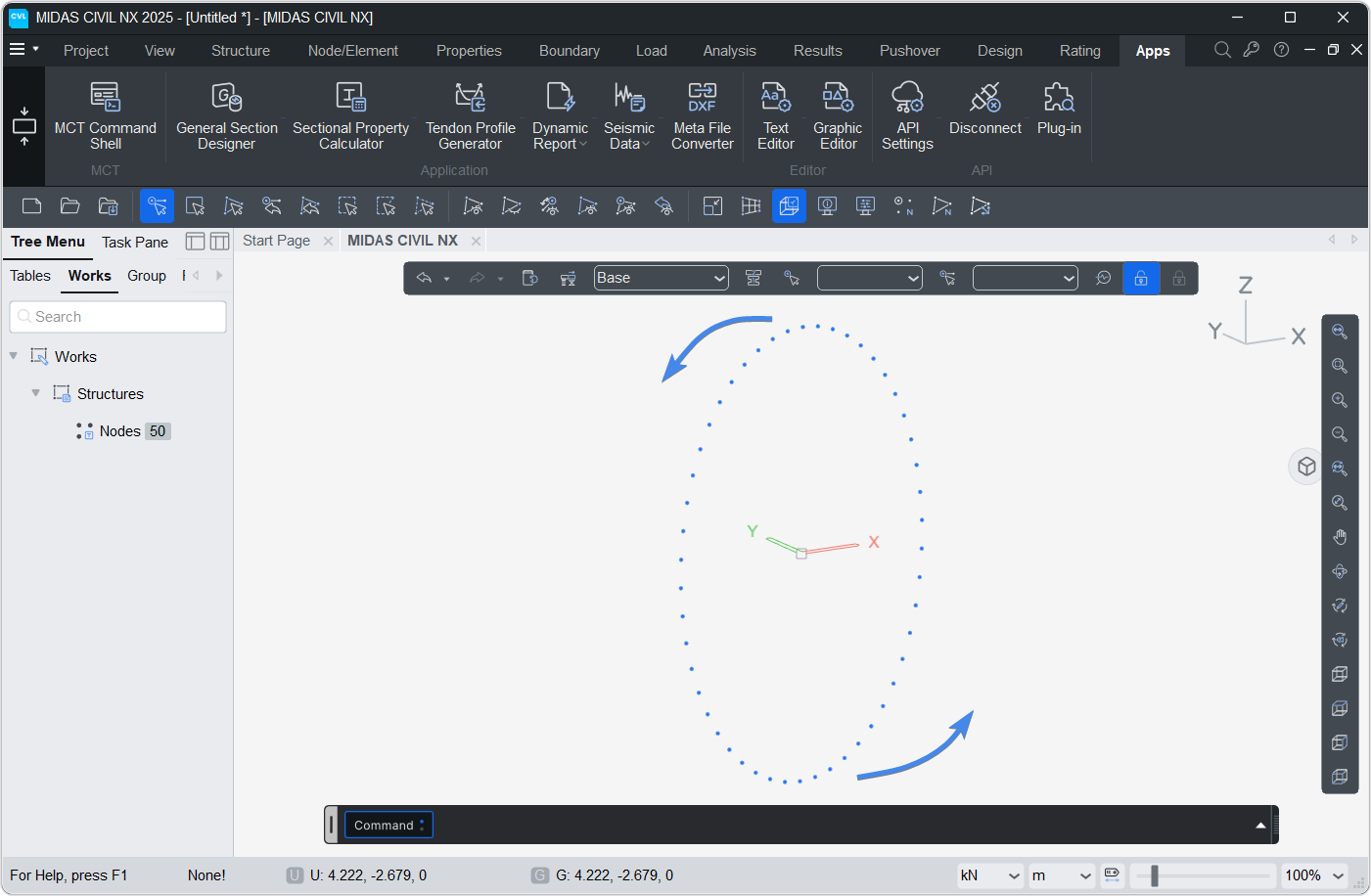Image resolution: width=1371 pixels, height=896 pixels.
Task: Open the Structure ribbon tab
Action: tap(241, 51)
